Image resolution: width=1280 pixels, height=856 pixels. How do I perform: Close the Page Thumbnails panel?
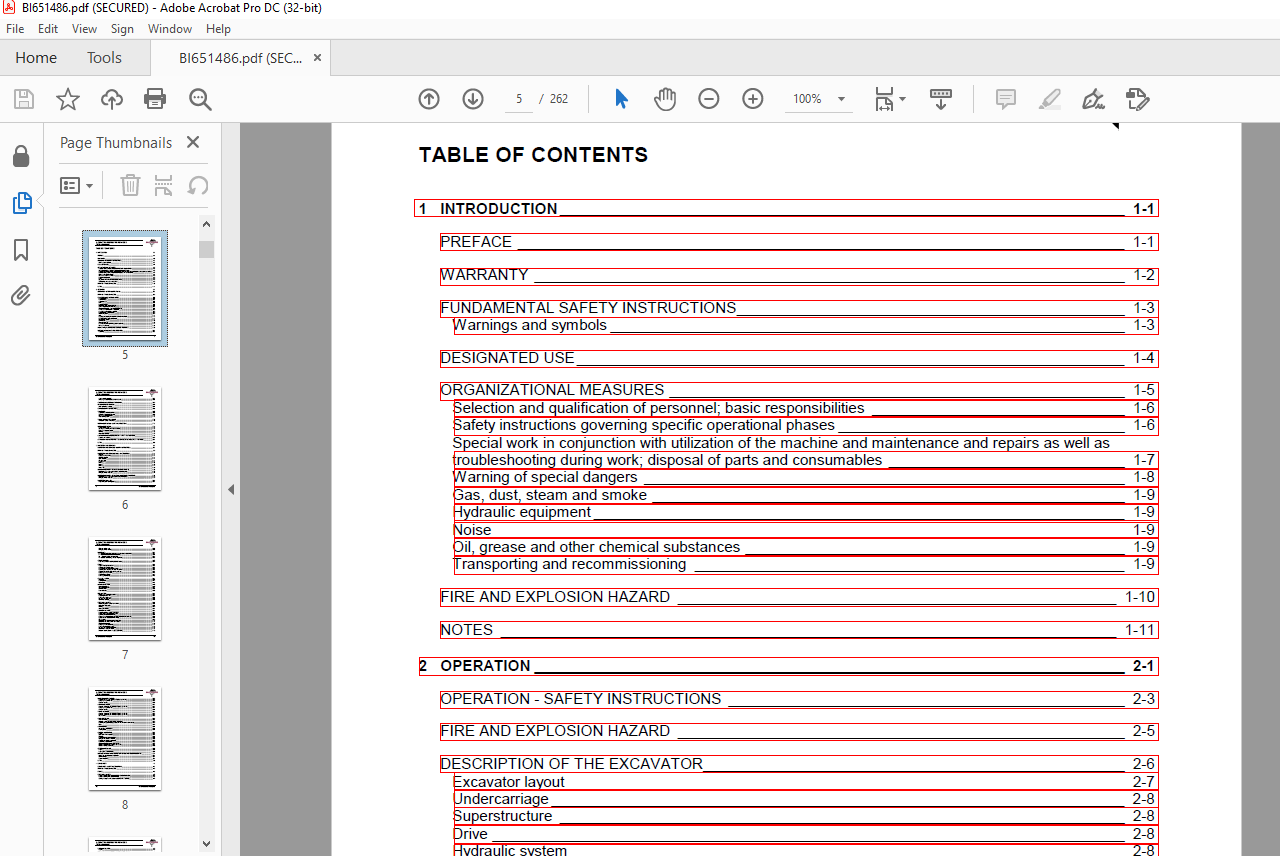[193, 142]
